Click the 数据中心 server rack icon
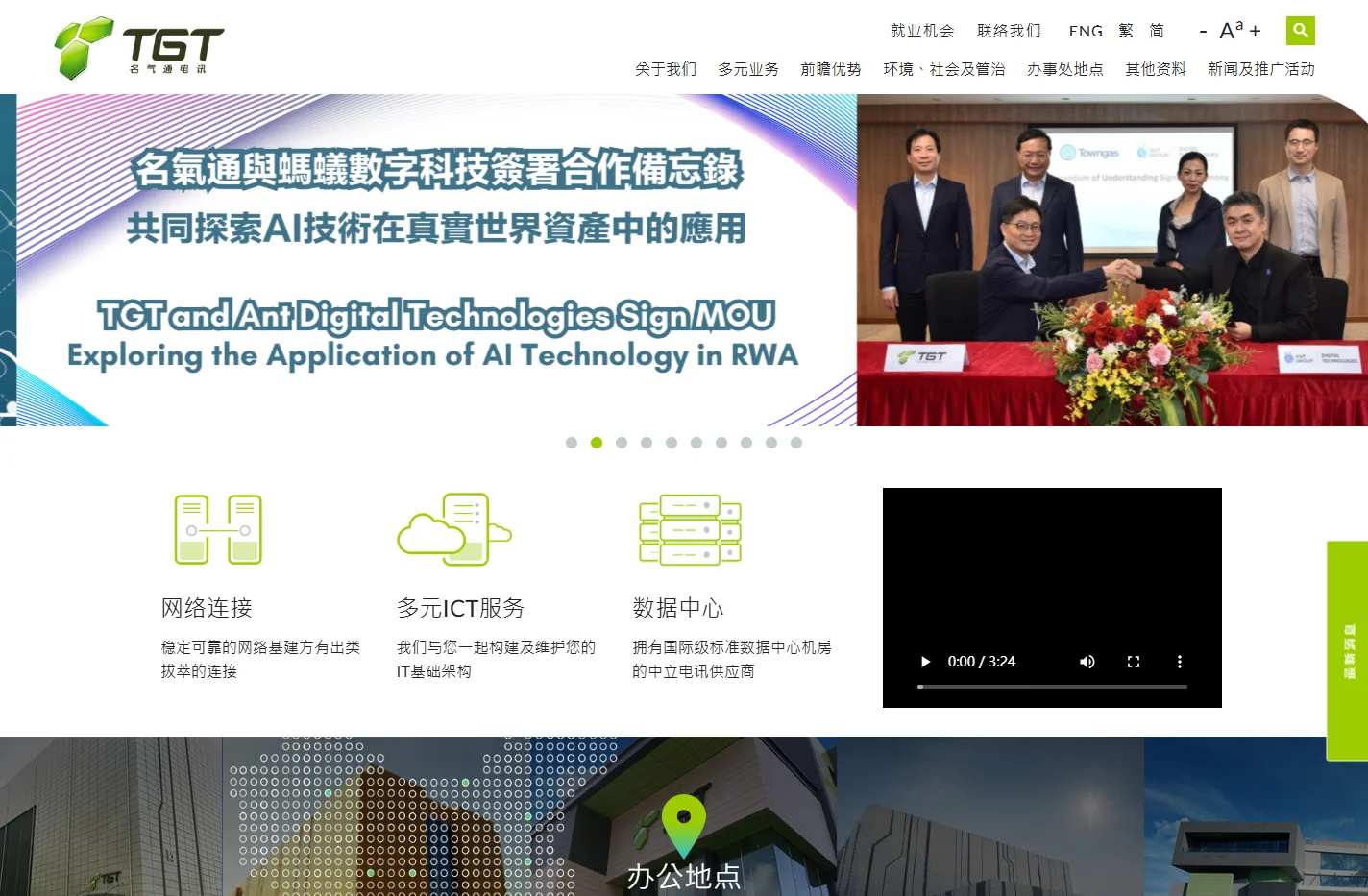Viewport: 1368px width, 896px height. click(690, 529)
